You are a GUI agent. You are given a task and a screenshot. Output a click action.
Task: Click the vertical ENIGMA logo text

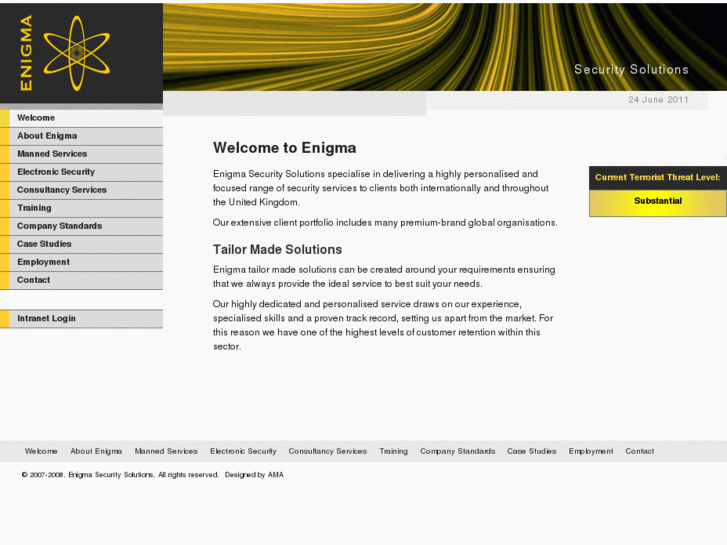26,53
